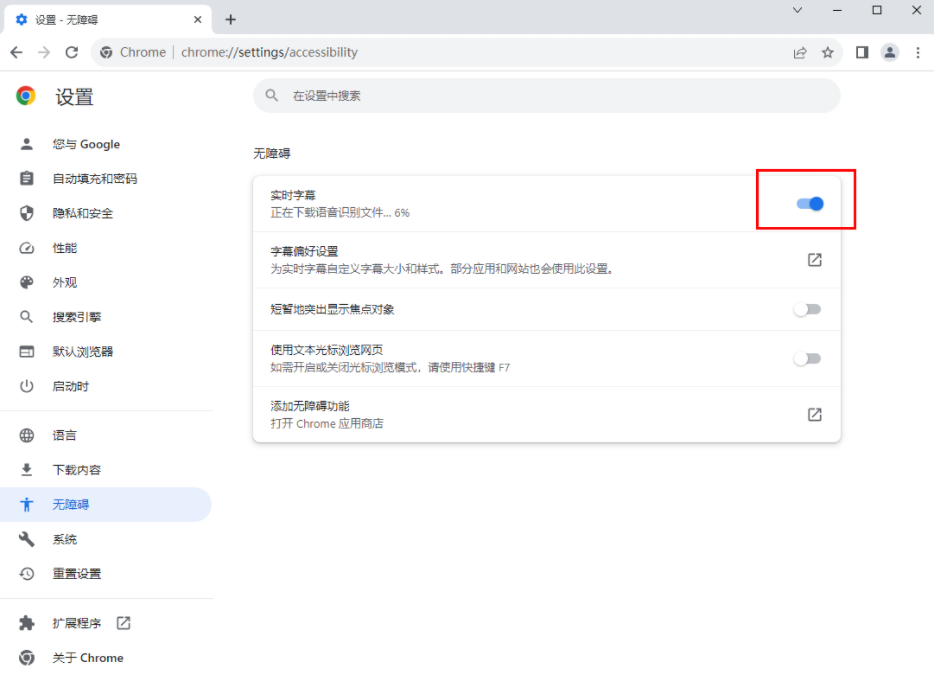This screenshot has height=681, width=934.
Task: Click the share page icon in address bar
Action: point(800,52)
